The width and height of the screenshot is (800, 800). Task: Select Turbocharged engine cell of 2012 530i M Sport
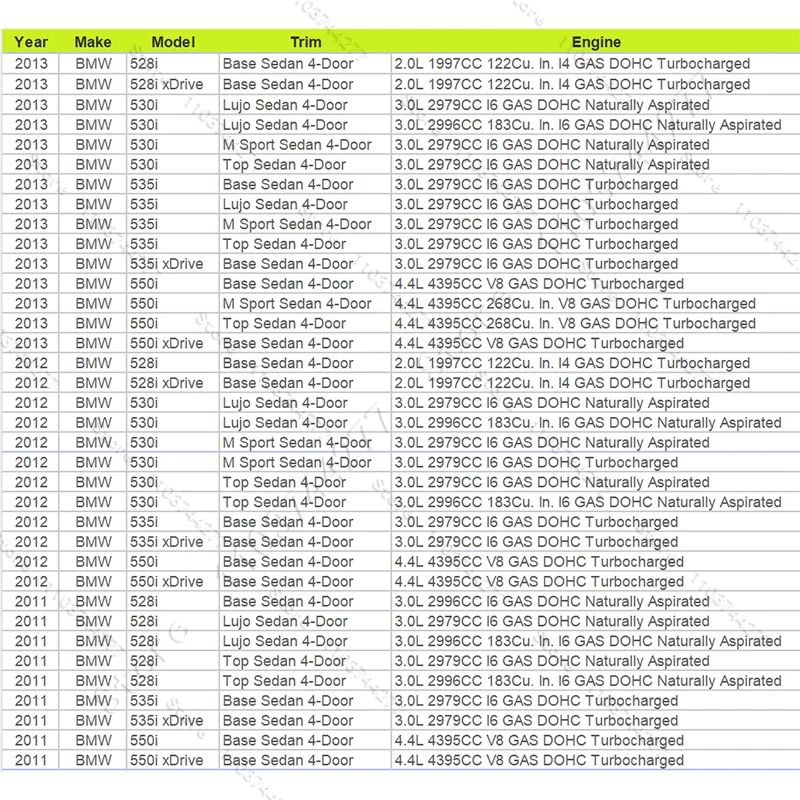tap(596, 462)
